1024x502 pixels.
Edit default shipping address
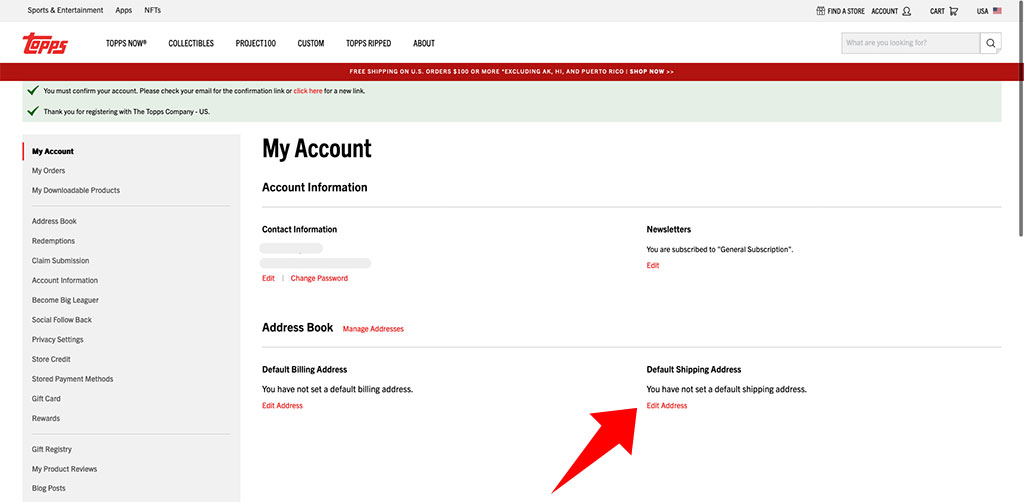click(667, 405)
